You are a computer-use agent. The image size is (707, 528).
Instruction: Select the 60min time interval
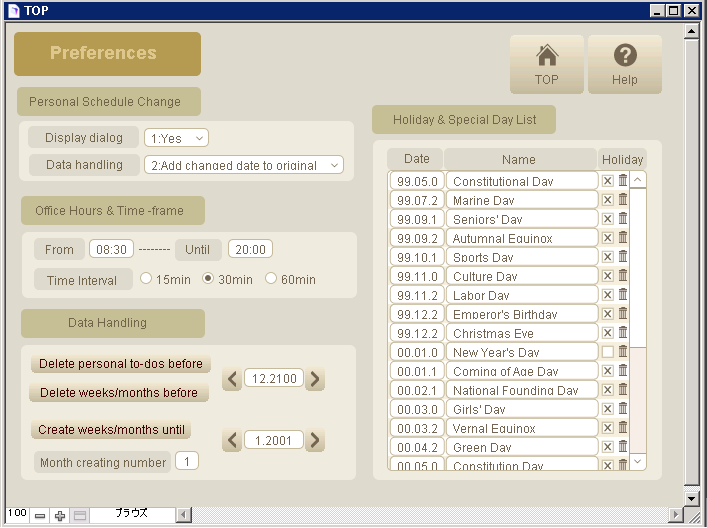271,278
